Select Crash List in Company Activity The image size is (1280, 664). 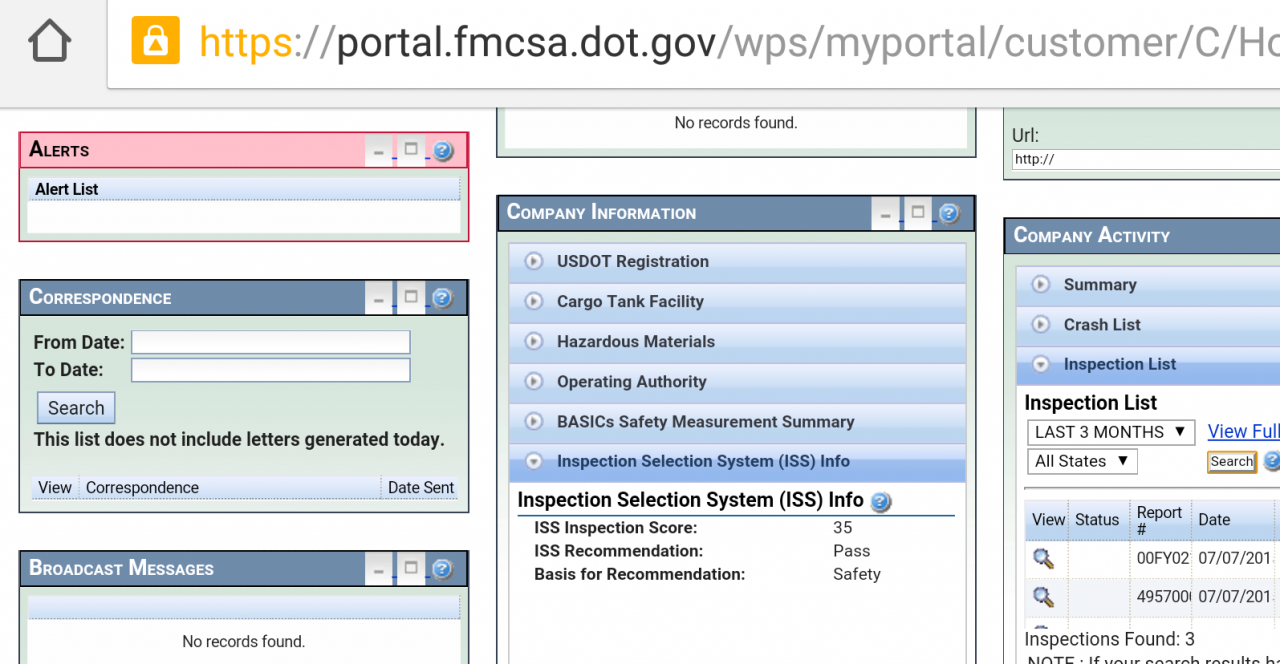[x=1102, y=324]
